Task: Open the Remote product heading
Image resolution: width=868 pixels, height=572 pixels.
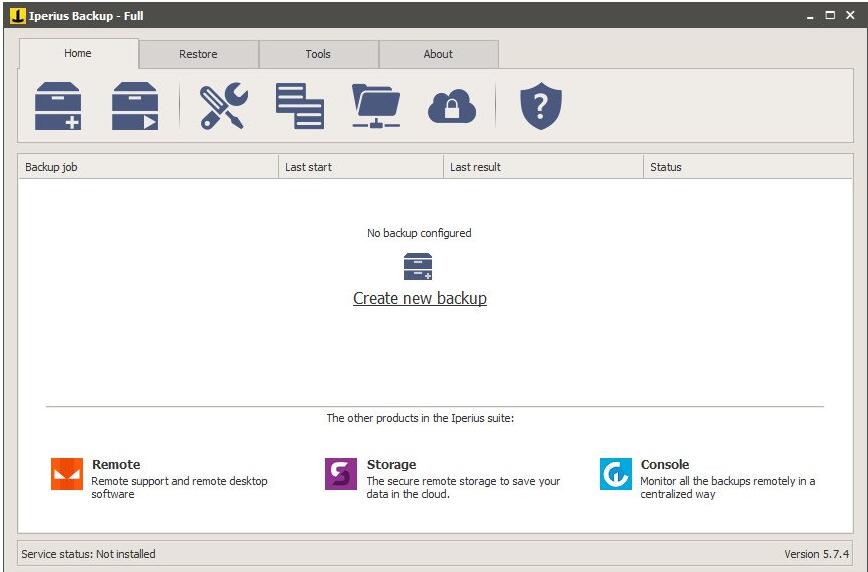Action: (x=116, y=465)
